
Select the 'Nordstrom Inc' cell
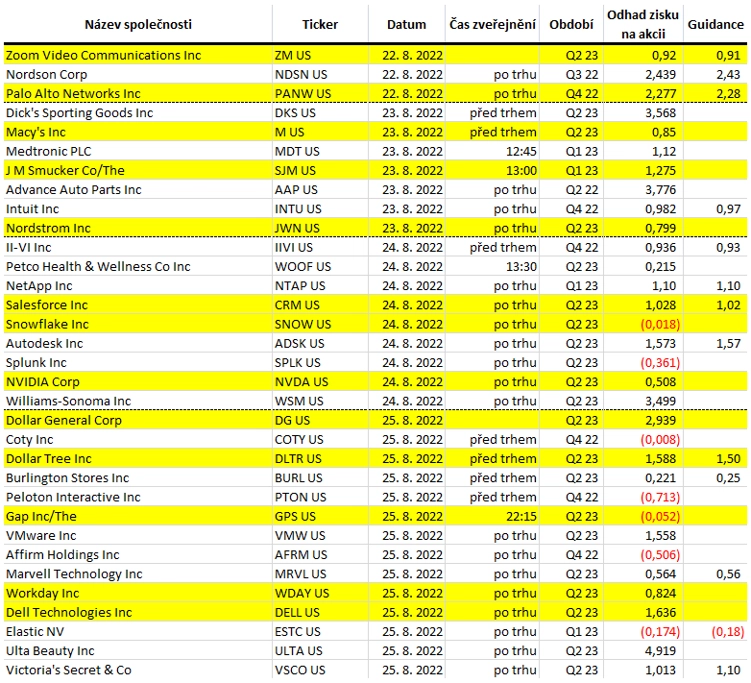138,228
